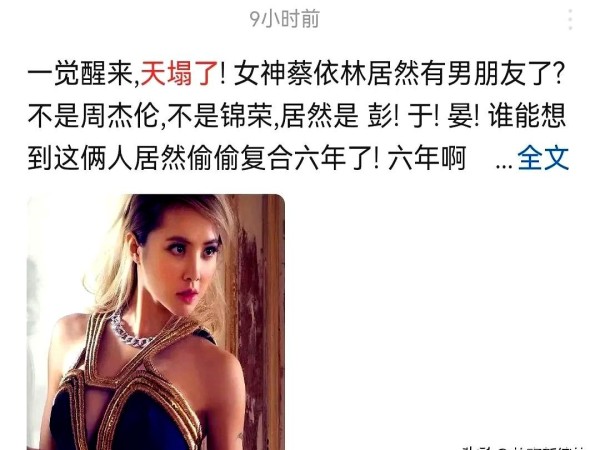Viewport: 600px width, 450px height.
Task: Tap the 彭! 于! 晏! text
Action: coord(423,116)
